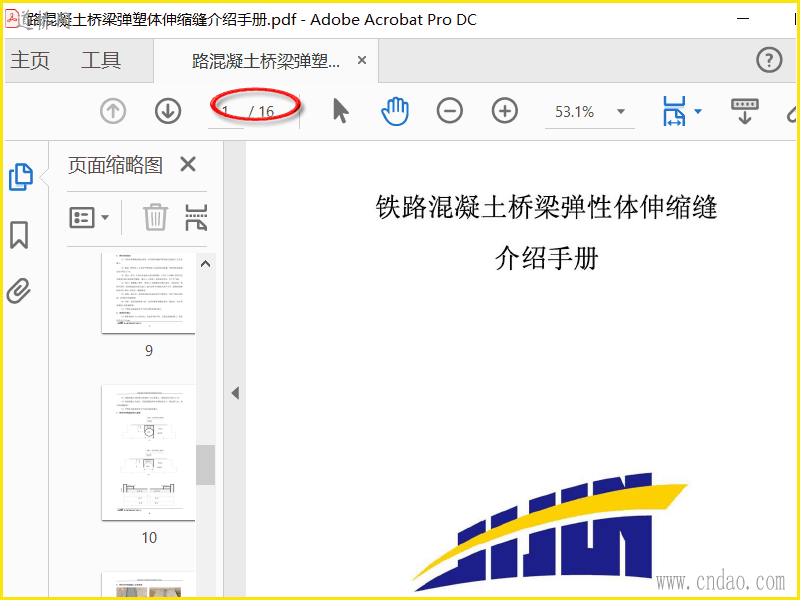The width and height of the screenshot is (800, 600).
Task: Zoom out with the minus button
Action: 449,111
